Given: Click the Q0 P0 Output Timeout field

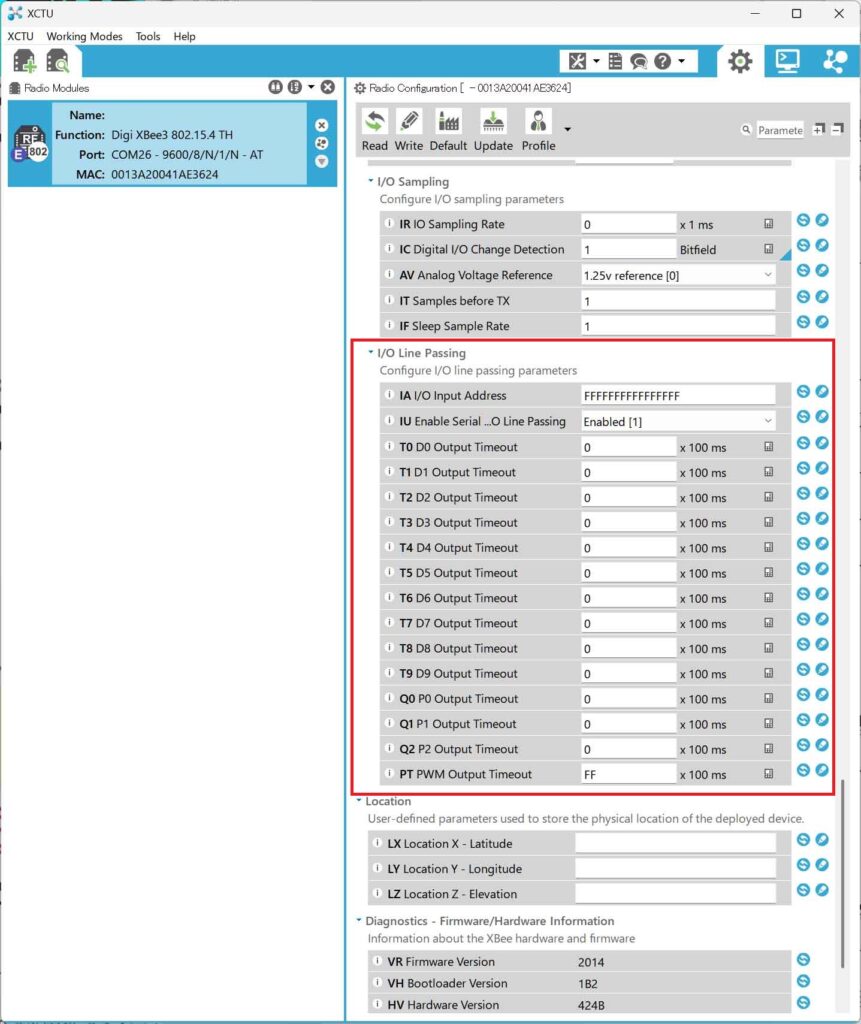Looking at the screenshot, I should (x=628, y=699).
